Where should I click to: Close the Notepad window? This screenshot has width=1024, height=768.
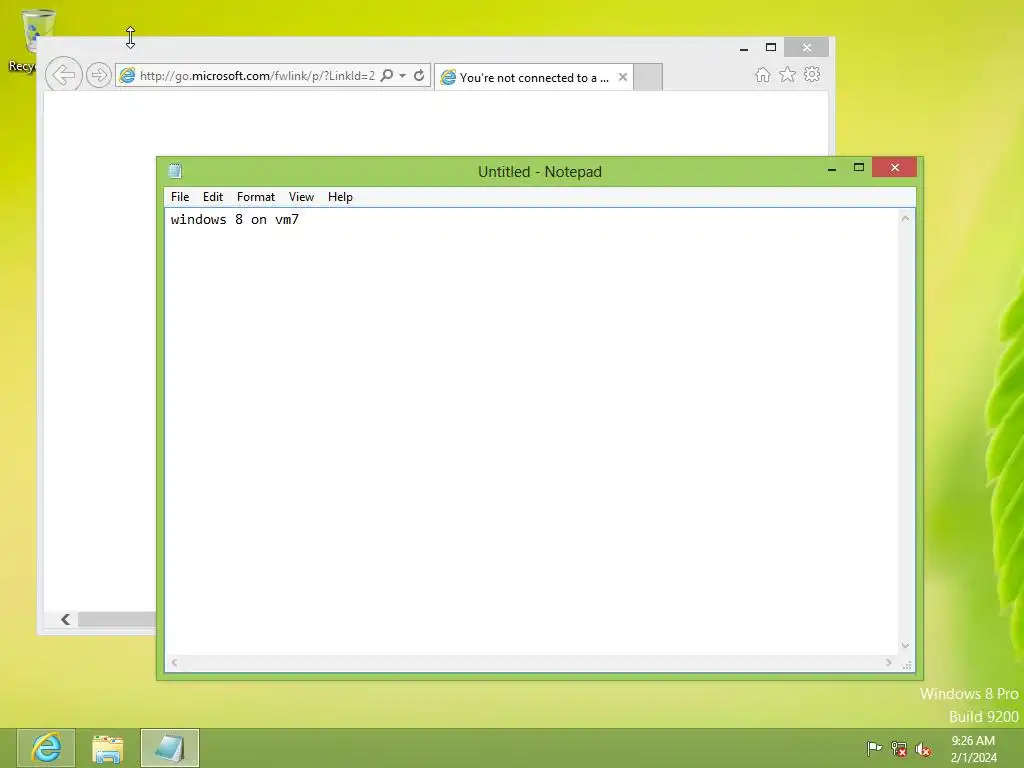click(x=895, y=168)
